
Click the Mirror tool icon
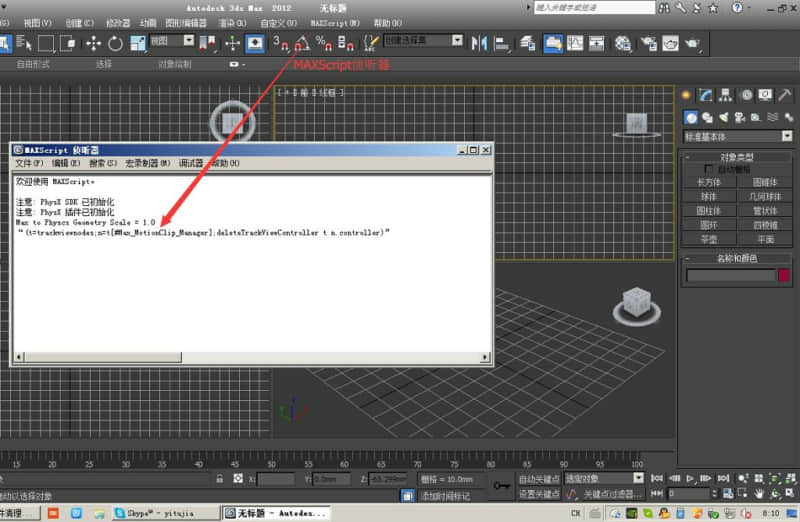pyautogui.click(x=479, y=43)
